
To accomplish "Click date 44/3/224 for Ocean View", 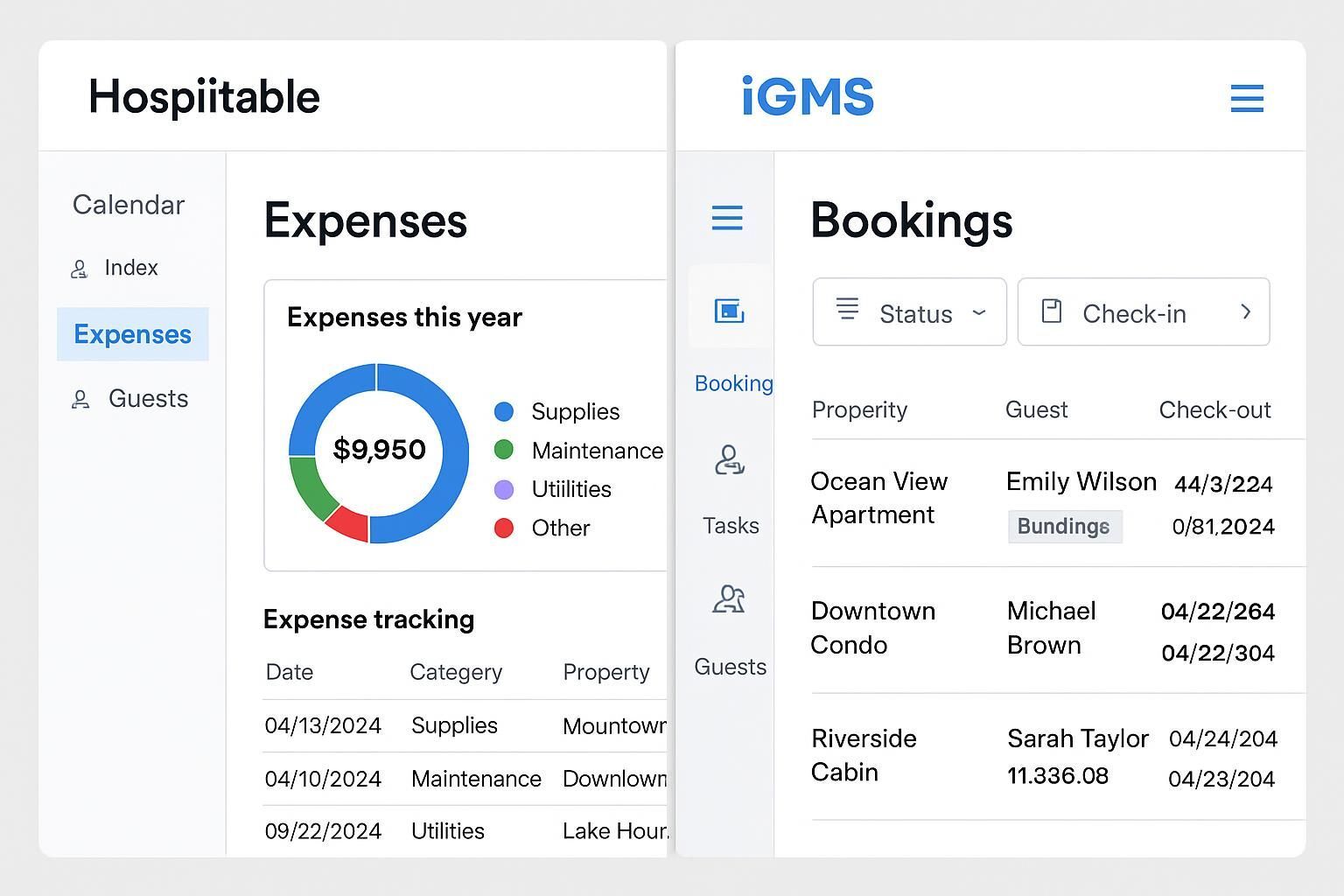I will [1223, 484].
